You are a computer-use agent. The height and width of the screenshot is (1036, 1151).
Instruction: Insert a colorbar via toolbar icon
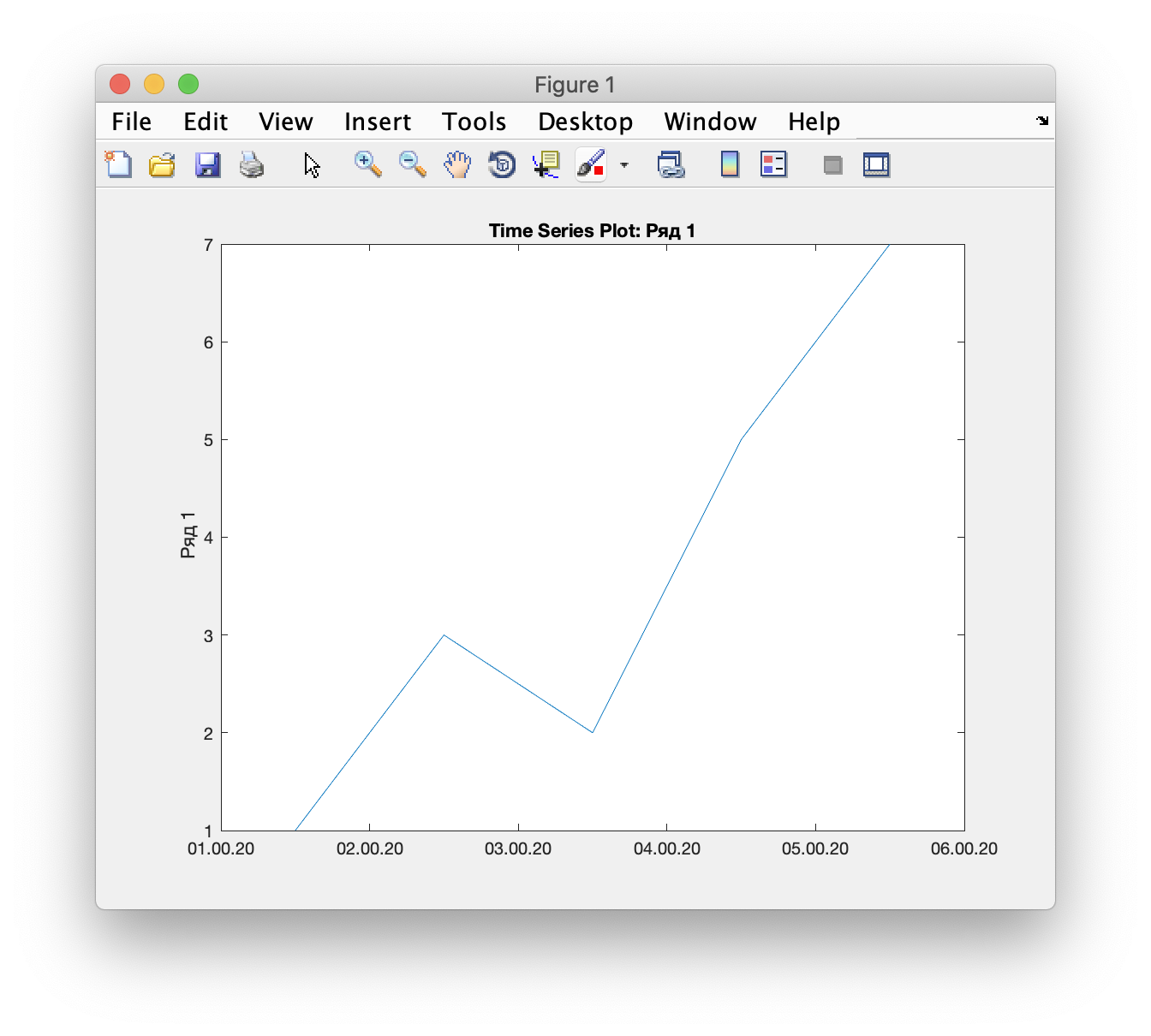tap(730, 164)
